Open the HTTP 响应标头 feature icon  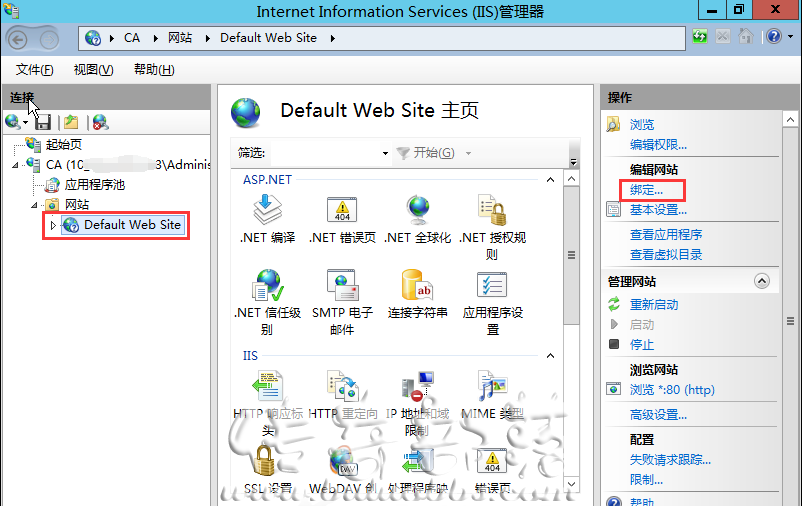267,386
